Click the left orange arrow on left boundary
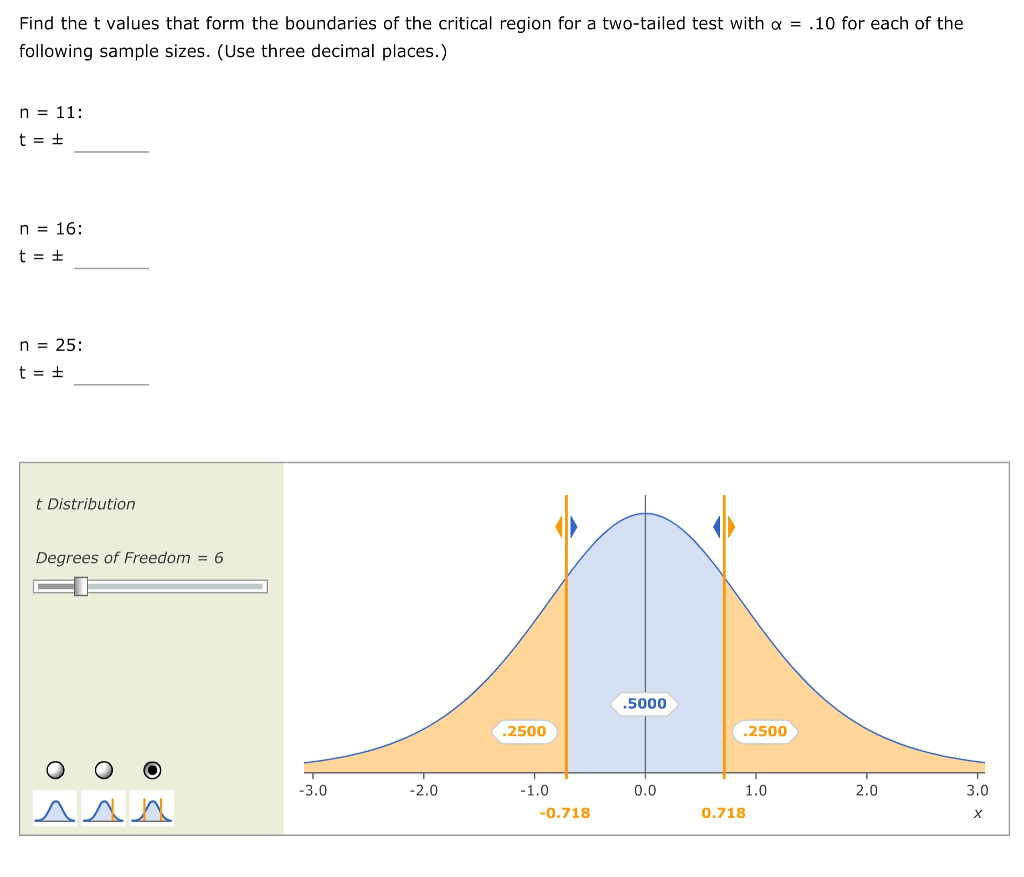This screenshot has height=877, width=1024. [559, 525]
